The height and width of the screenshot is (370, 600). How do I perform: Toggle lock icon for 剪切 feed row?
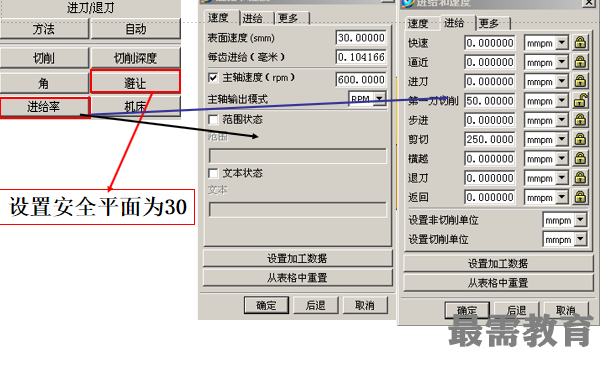580,139
